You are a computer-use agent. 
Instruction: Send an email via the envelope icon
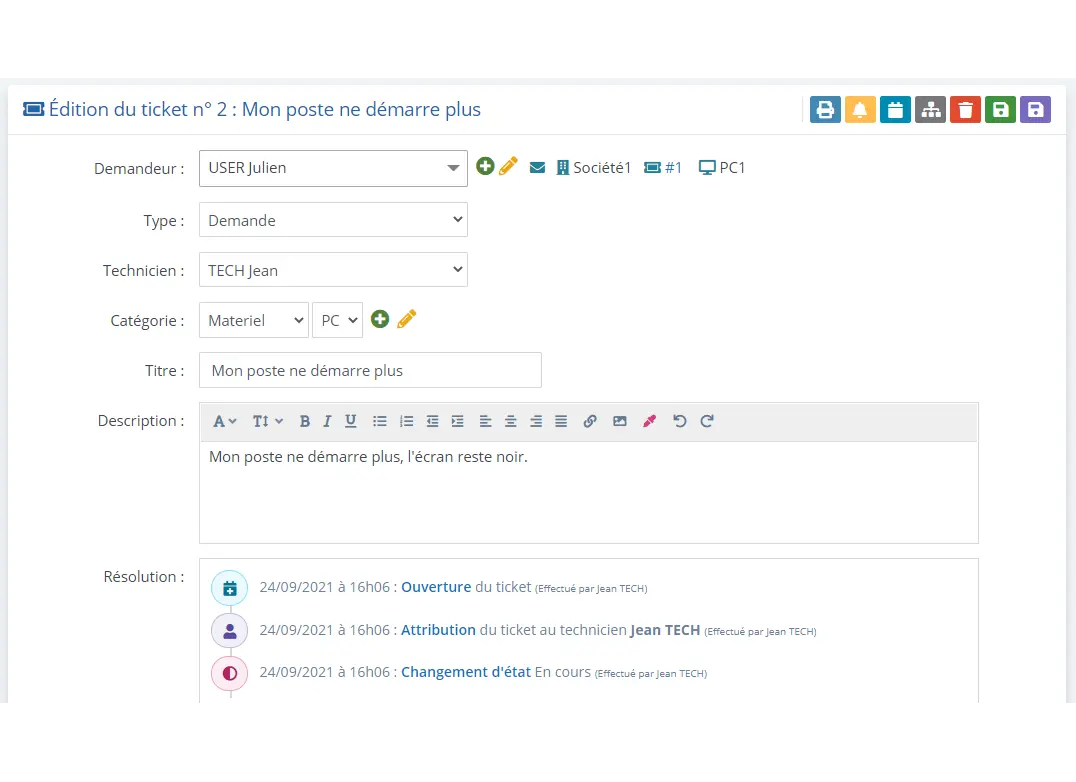(538, 167)
